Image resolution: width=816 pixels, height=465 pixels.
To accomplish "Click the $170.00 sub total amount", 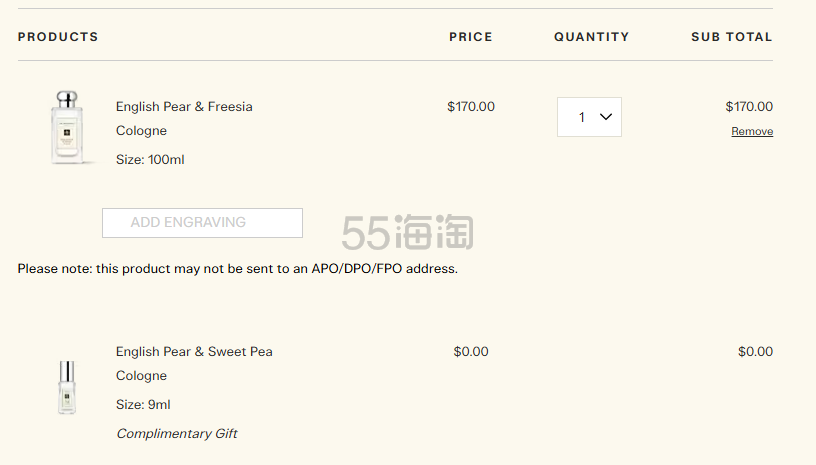I will point(748,107).
